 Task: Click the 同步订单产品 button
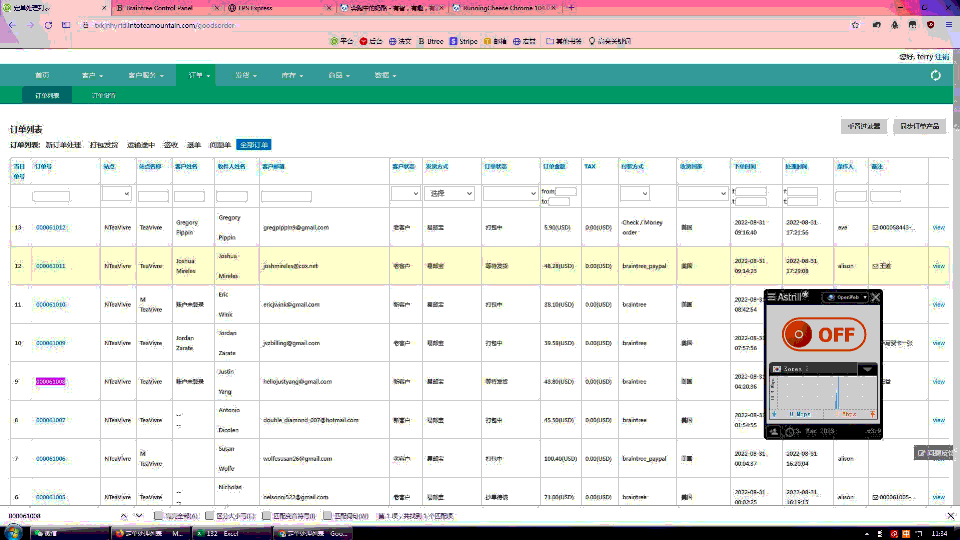point(919,126)
